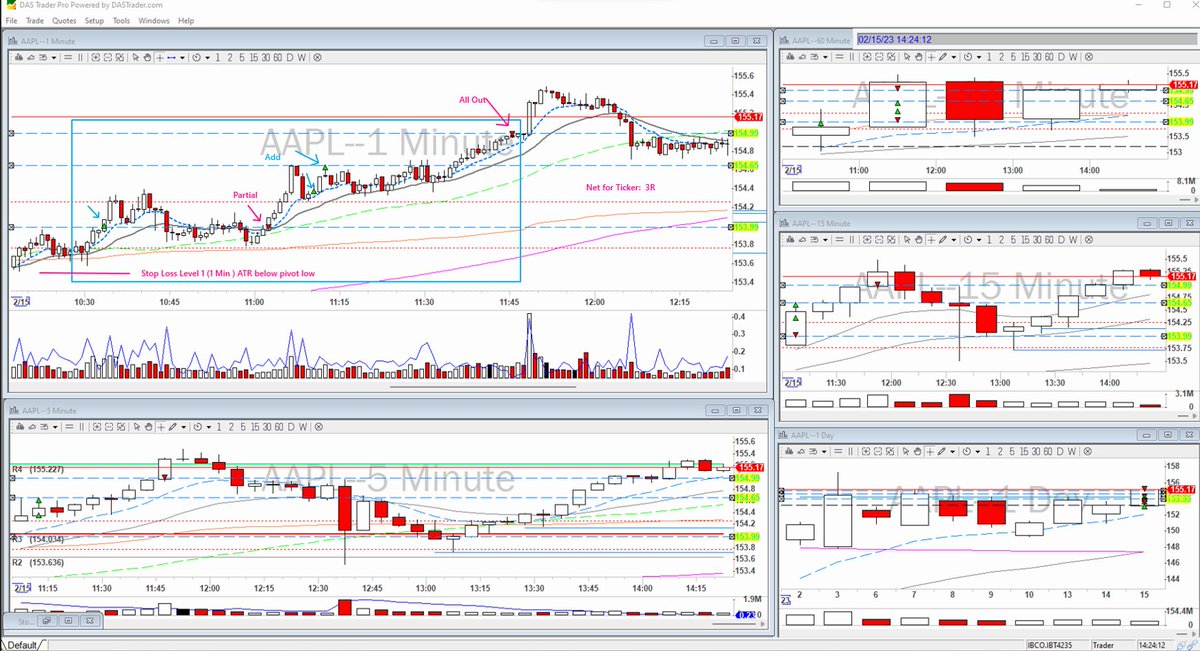Image resolution: width=1200 pixels, height=651 pixels.
Task: Select hand pan tool in 1 Minute chart
Action: (147, 58)
